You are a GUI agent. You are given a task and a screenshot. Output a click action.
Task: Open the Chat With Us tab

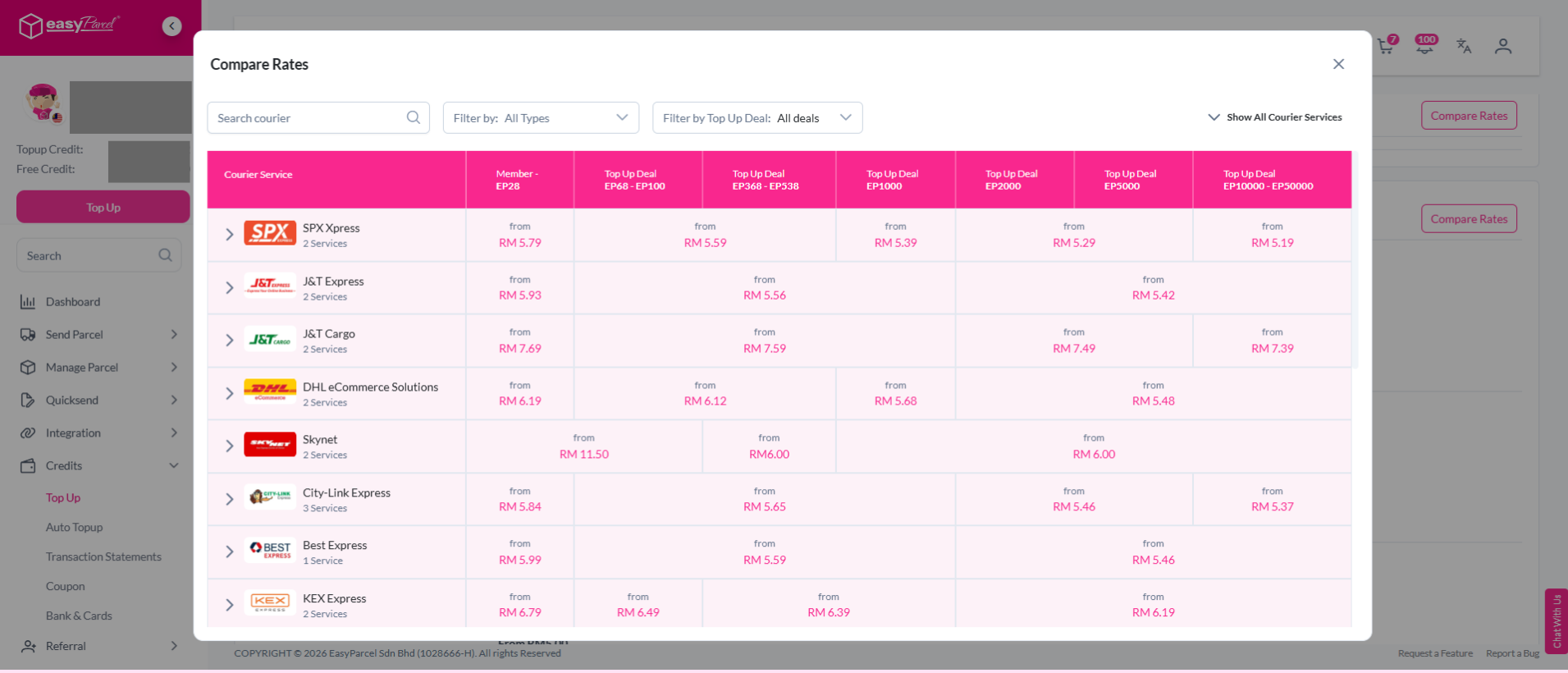(1557, 621)
